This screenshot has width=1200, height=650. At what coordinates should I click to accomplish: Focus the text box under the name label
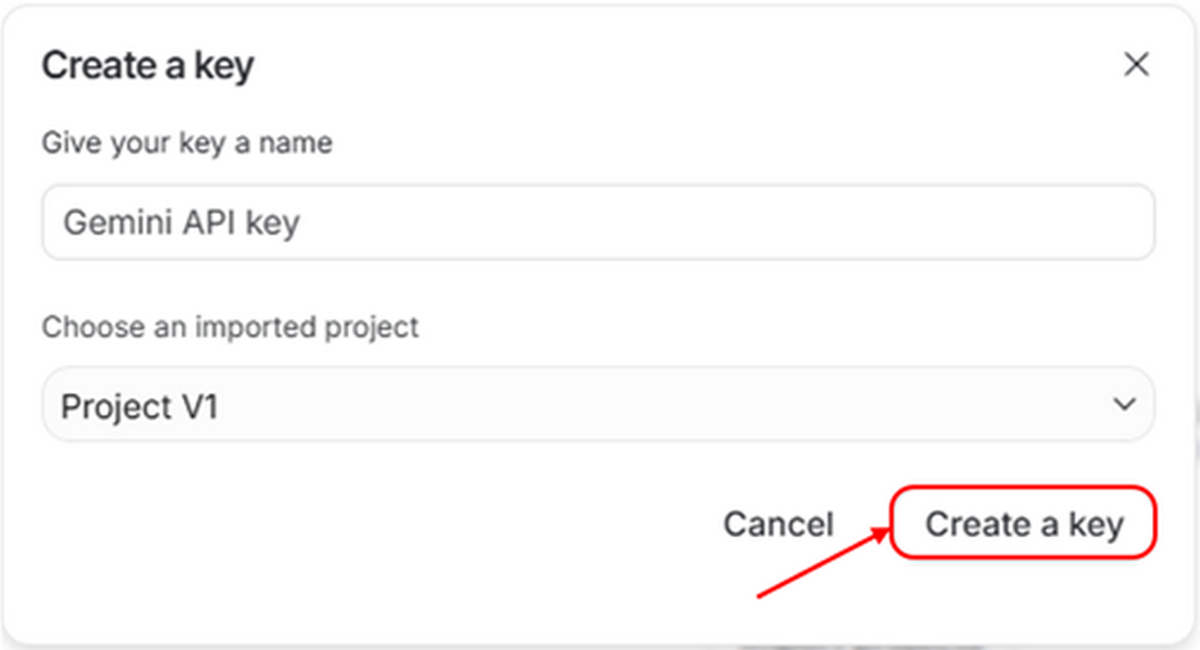(598, 222)
